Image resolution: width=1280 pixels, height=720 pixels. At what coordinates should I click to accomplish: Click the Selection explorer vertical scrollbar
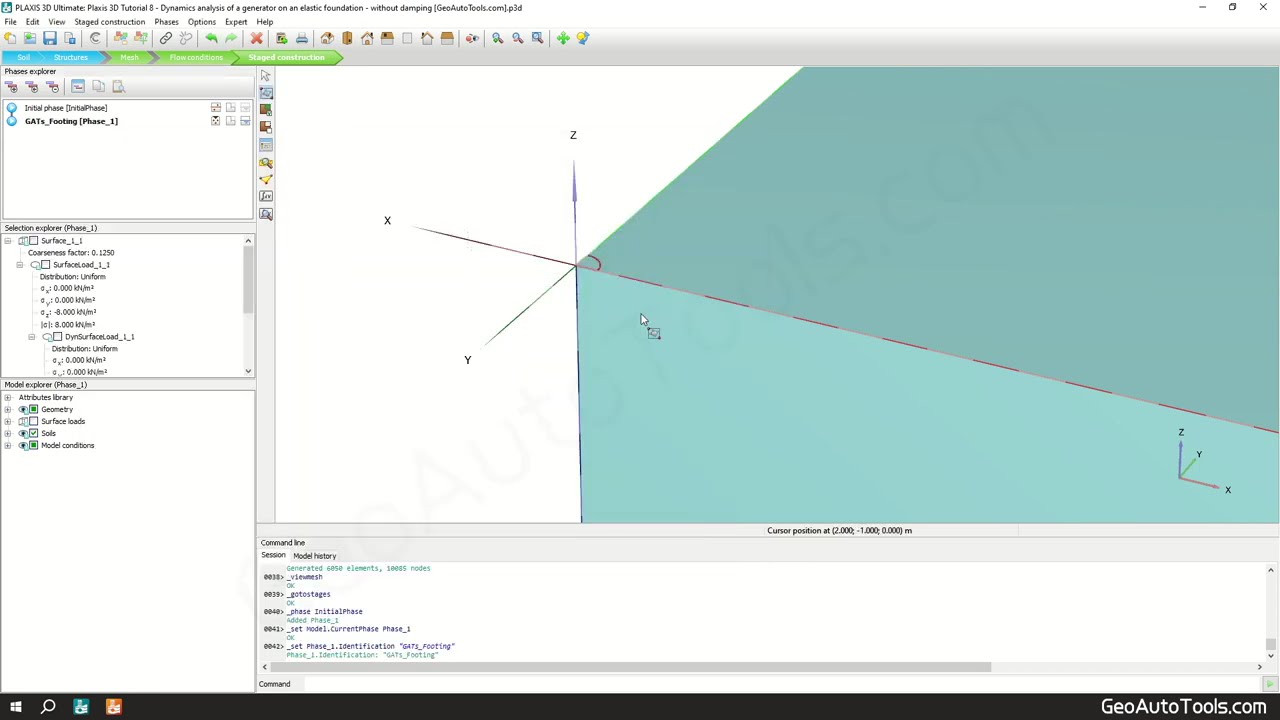click(248, 306)
